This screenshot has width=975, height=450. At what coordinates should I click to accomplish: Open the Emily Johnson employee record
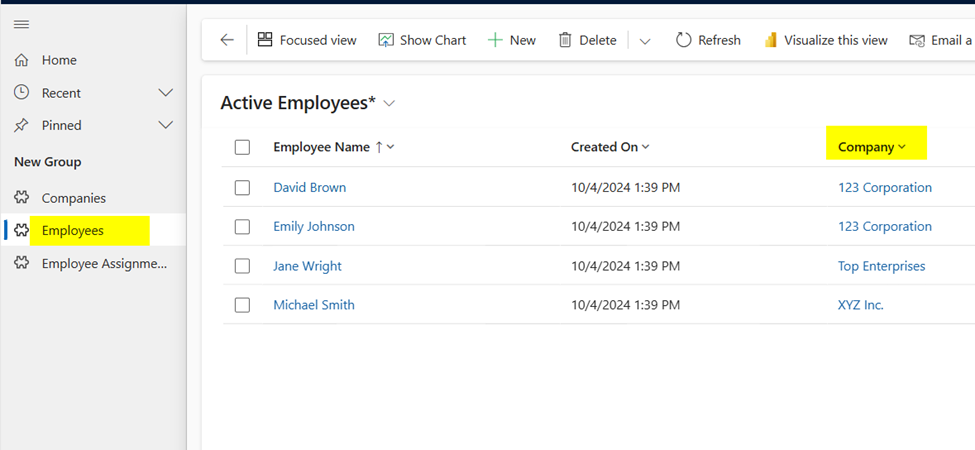point(314,227)
